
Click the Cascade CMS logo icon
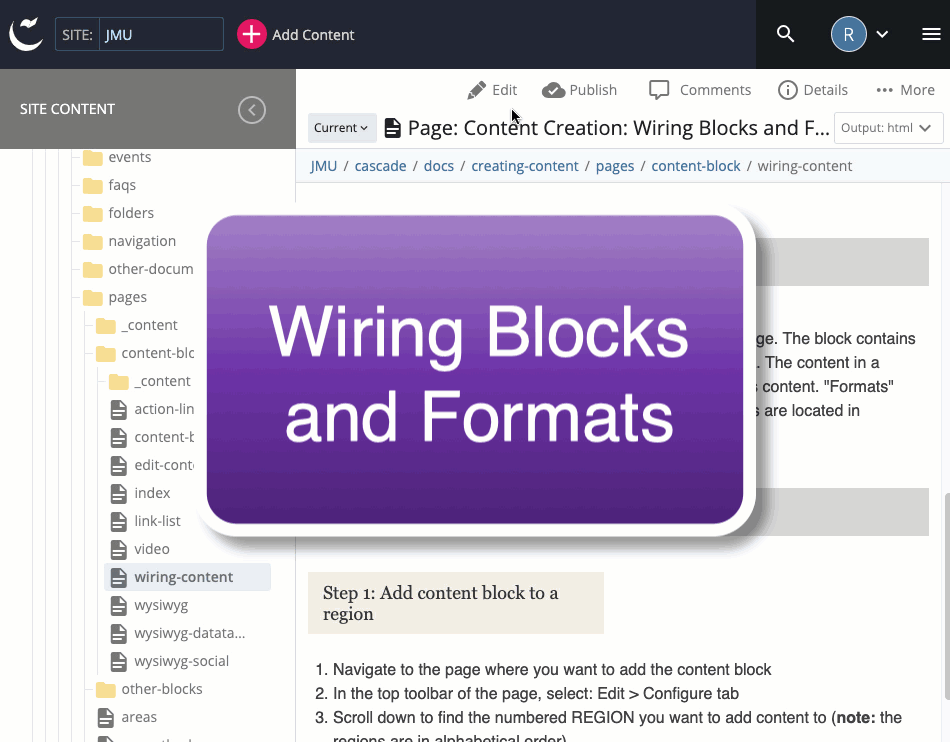click(26, 34)
